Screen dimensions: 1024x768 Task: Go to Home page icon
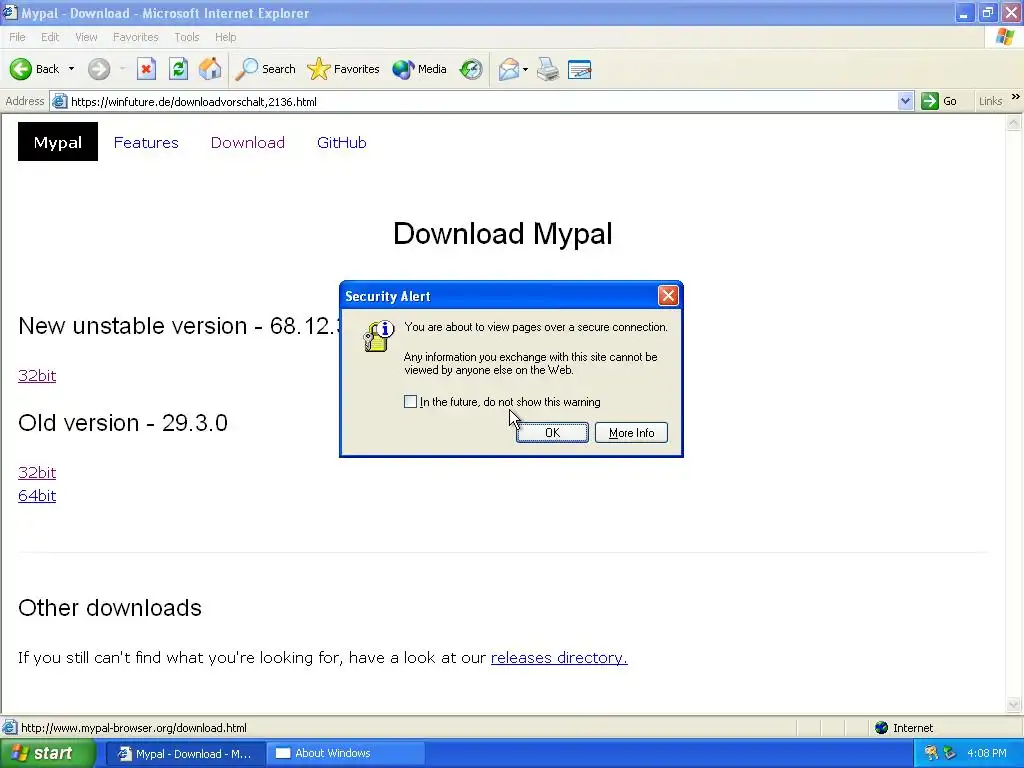click(210, 69)
